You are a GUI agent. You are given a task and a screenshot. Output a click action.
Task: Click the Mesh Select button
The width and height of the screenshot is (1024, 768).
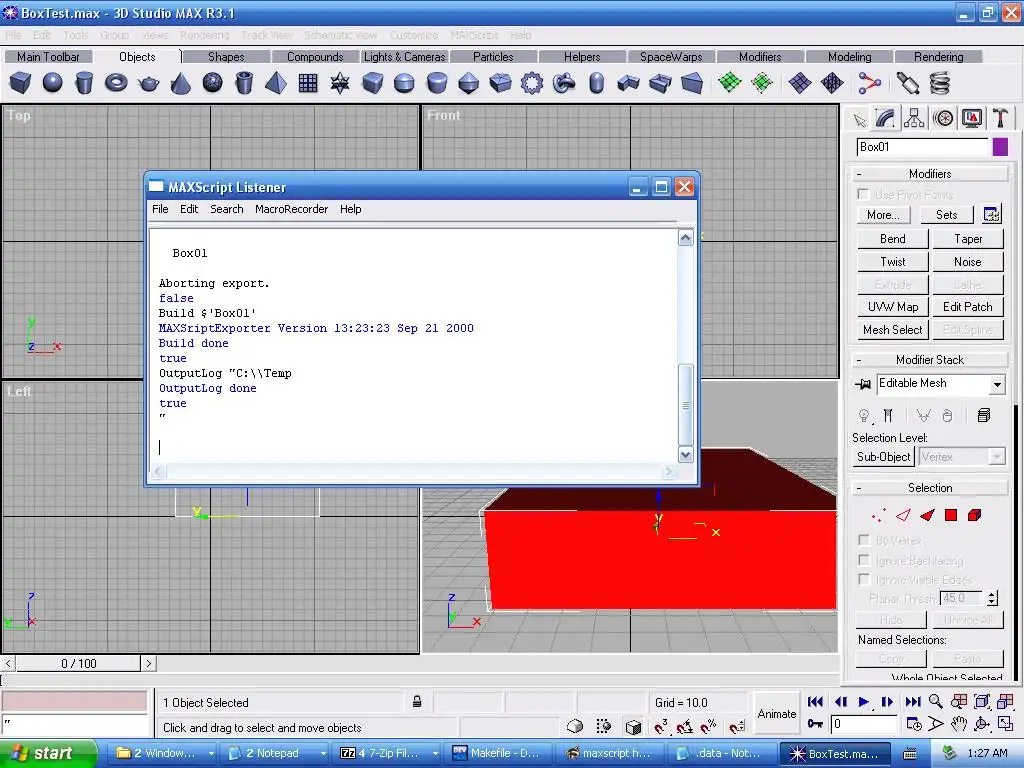892,330
